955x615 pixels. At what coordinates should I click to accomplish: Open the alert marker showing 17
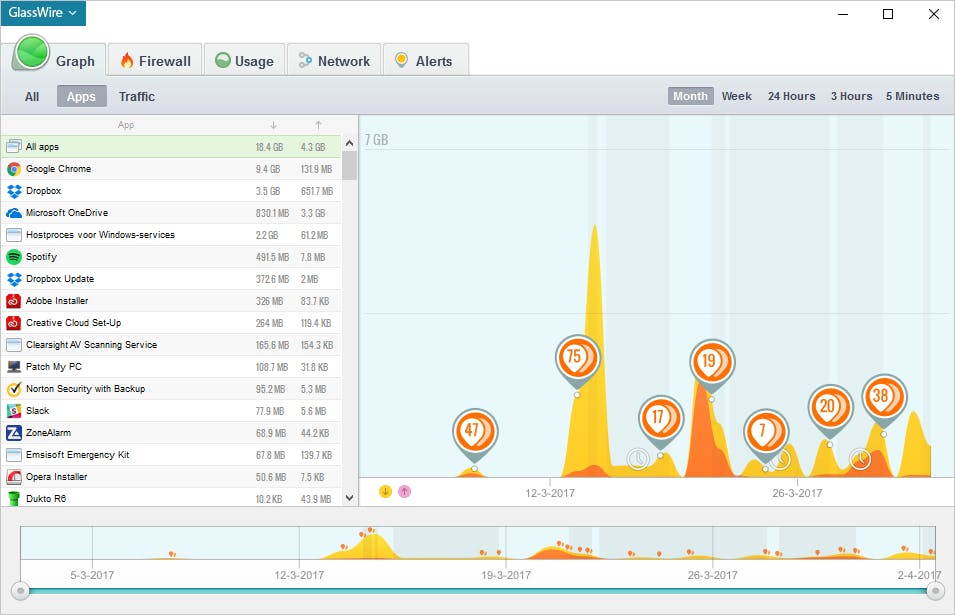click(661, 418)
